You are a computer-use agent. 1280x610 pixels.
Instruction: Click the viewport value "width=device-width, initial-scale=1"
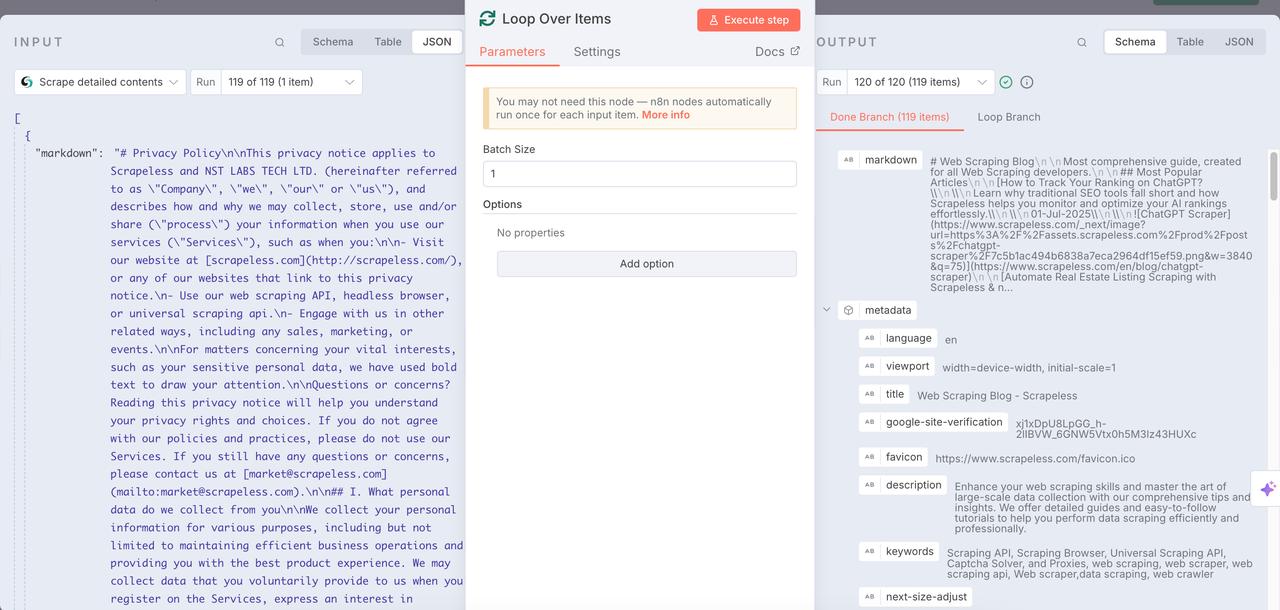click(x=1029, y=368)
